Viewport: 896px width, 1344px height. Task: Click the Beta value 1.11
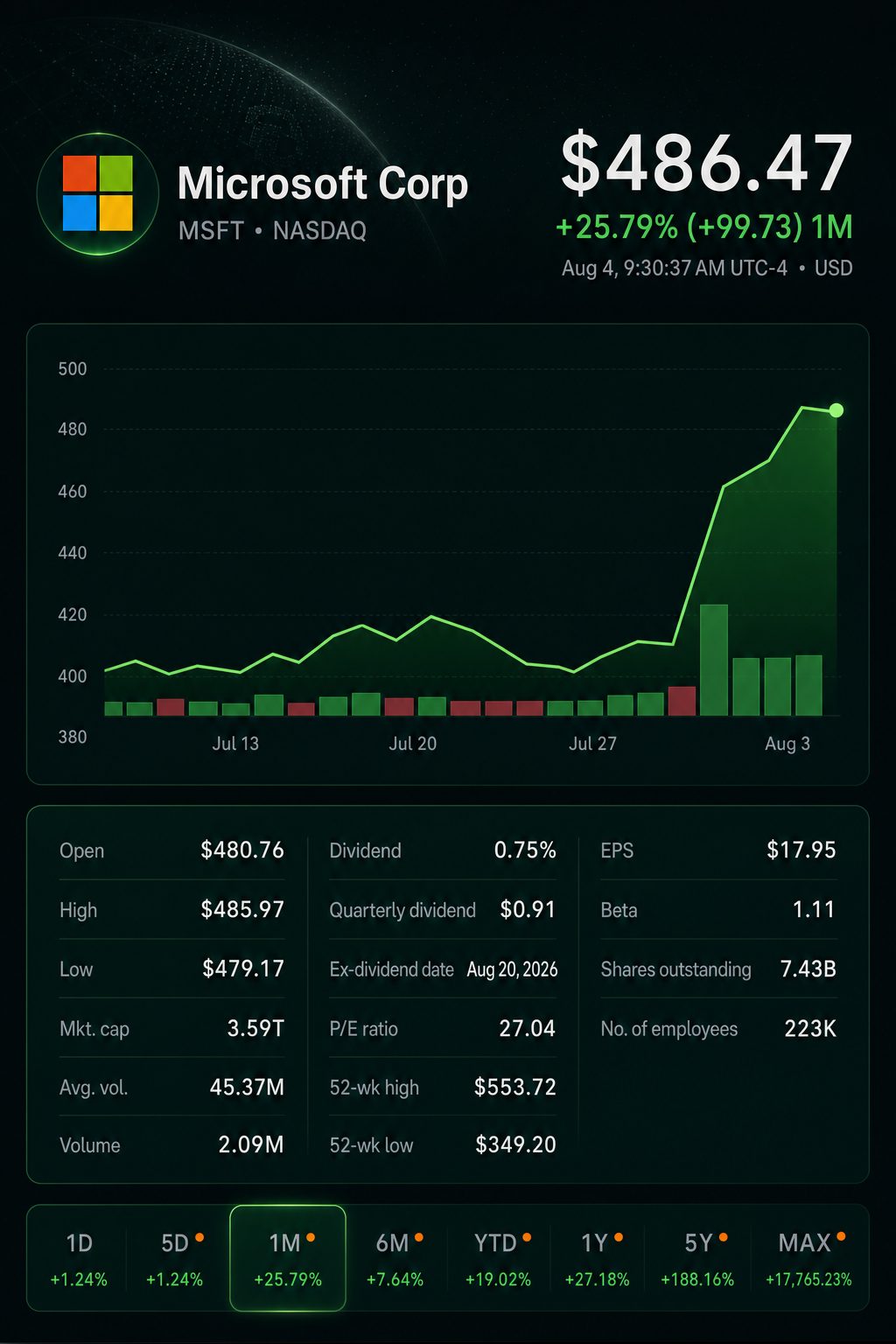814,910
